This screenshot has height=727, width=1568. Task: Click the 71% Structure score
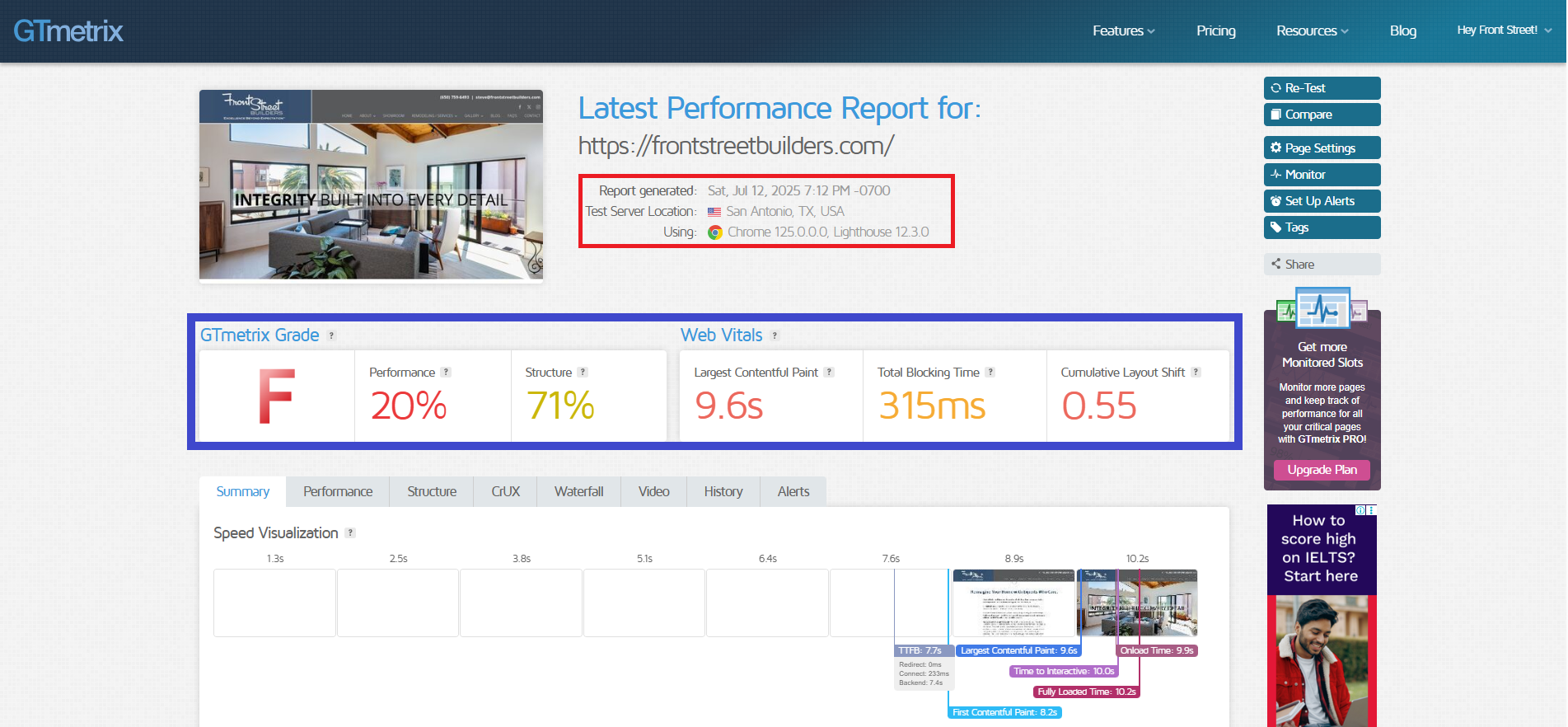[560, 406]
